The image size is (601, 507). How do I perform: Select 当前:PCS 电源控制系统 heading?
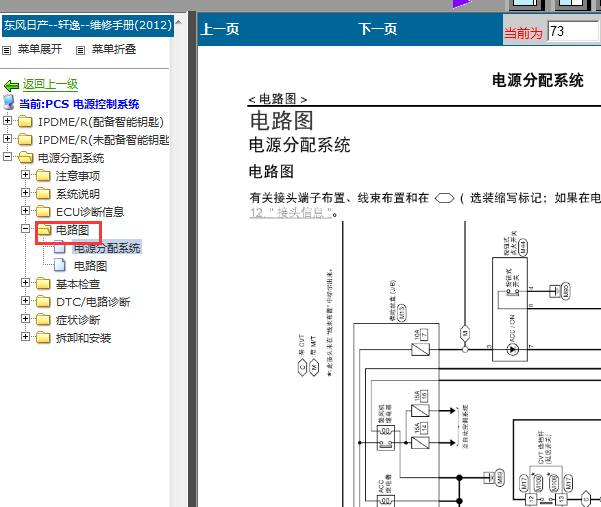coord(79,104)
